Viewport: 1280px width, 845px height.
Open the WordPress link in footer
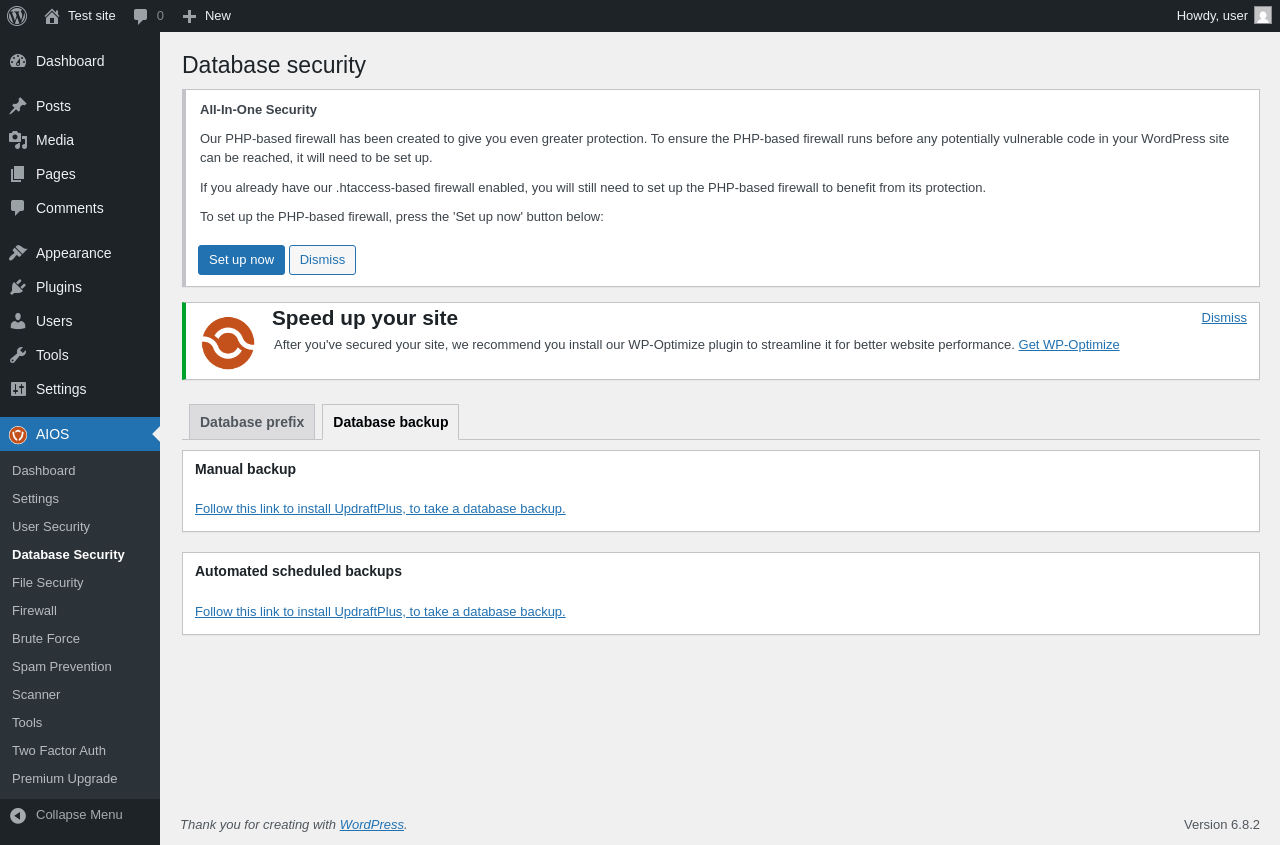372,825
